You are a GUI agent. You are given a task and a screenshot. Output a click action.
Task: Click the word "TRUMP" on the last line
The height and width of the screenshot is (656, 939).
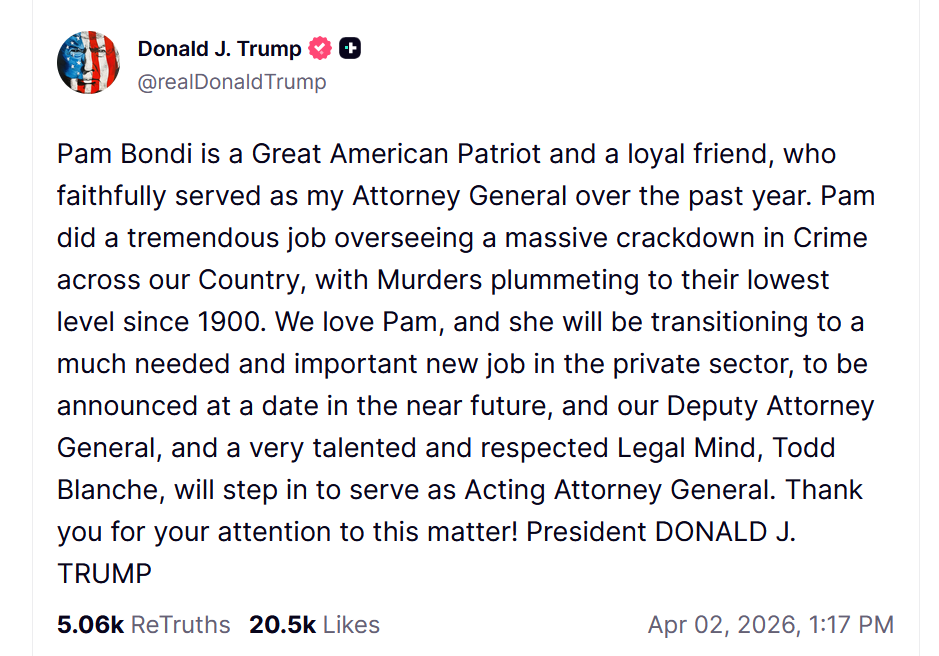pyautogui.click(x=104, y=573)
